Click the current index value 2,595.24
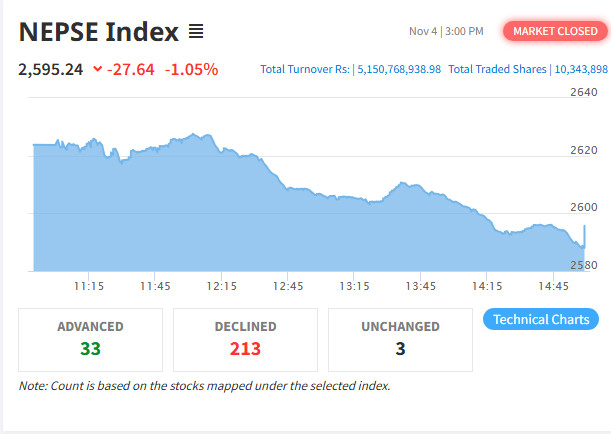611x434 pixels. point(49,69)
